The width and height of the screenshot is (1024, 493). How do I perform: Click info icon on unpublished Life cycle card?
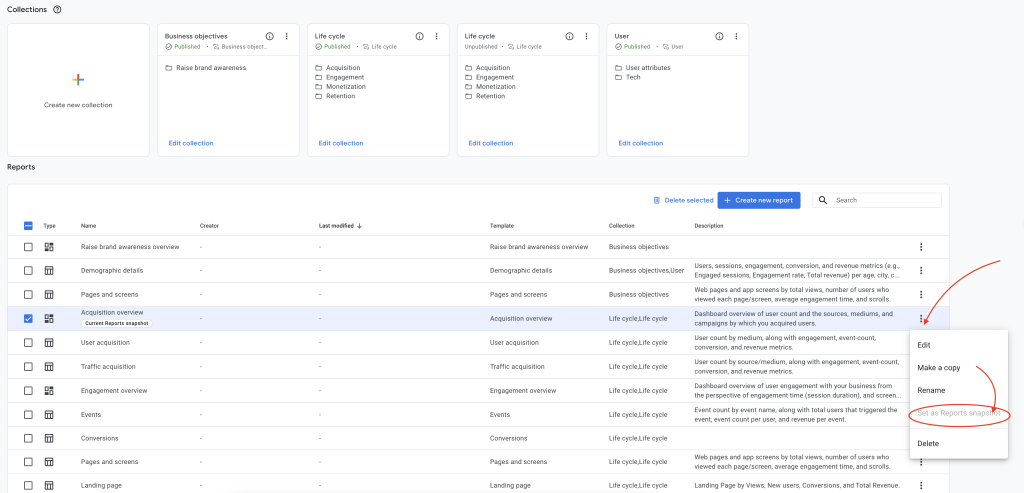[x=569, y=36]
